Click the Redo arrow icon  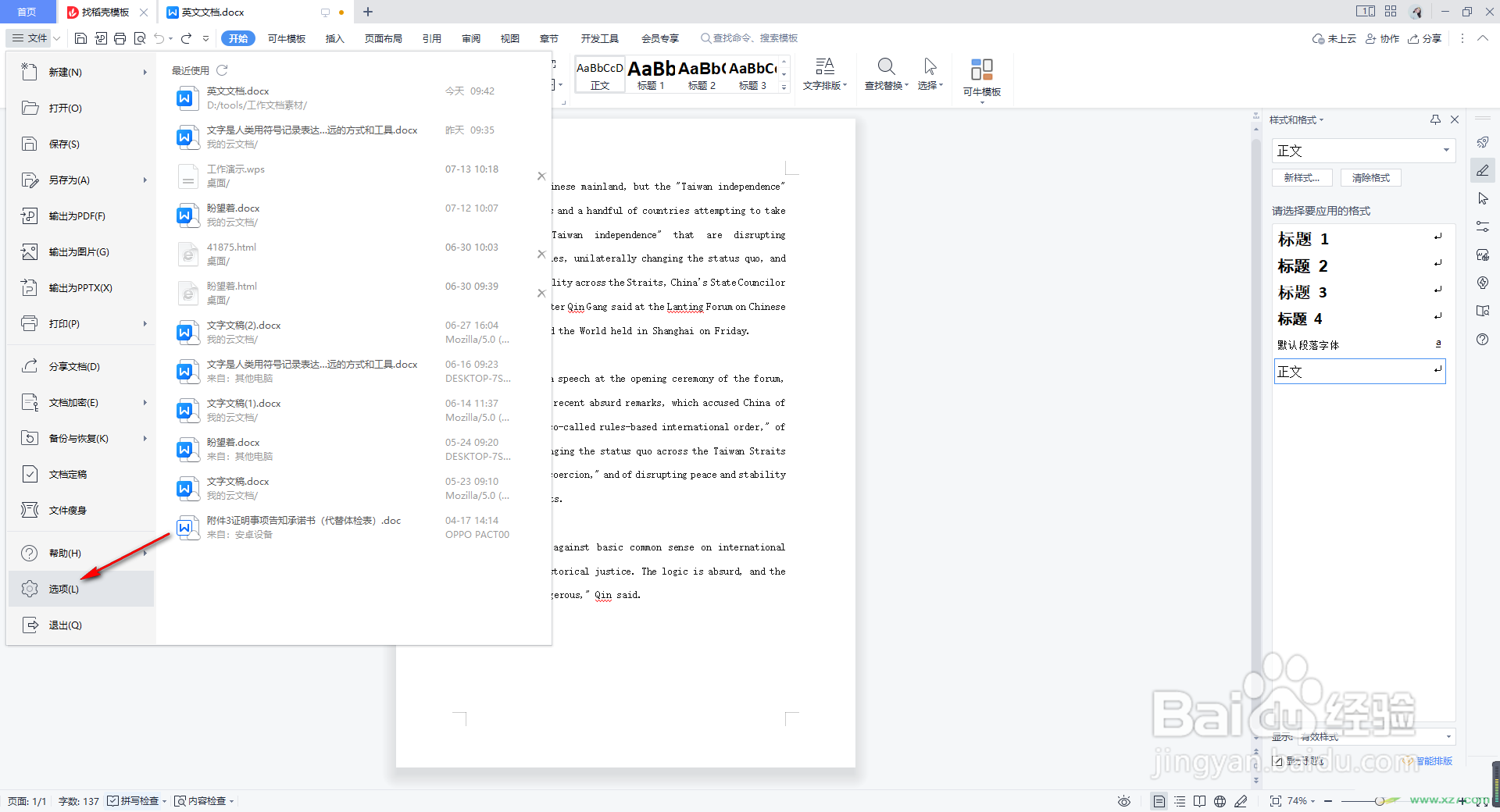click(x=186, y=38)
